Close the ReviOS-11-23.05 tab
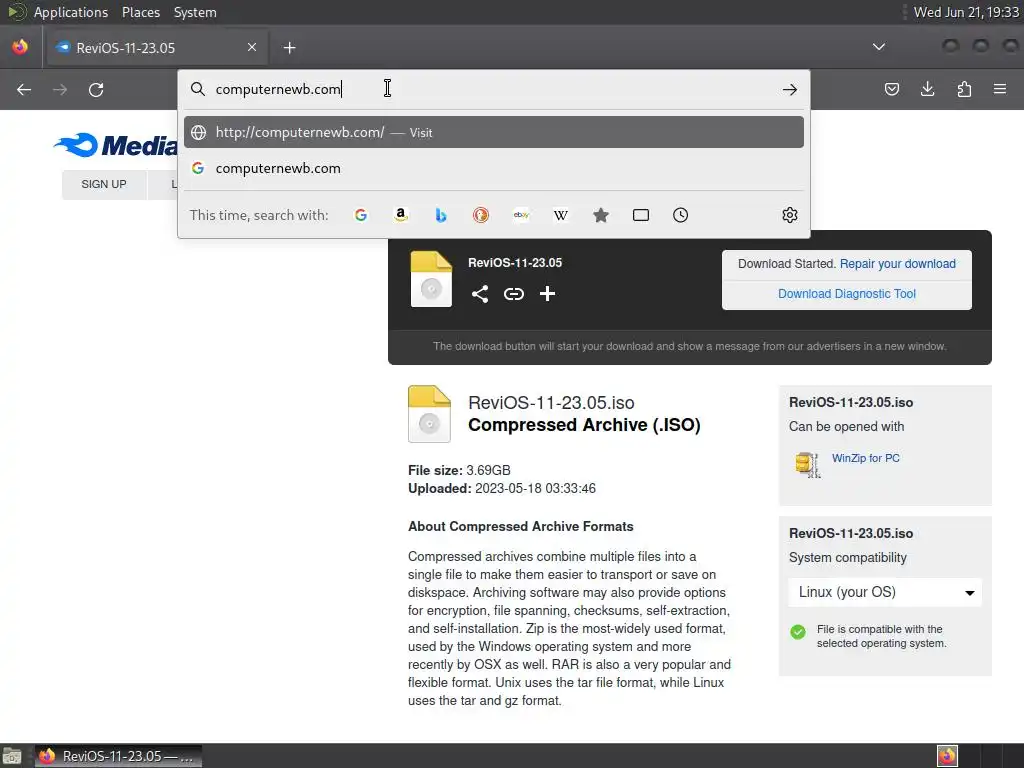Screen dimensions: 1024x768 (252, 47)
